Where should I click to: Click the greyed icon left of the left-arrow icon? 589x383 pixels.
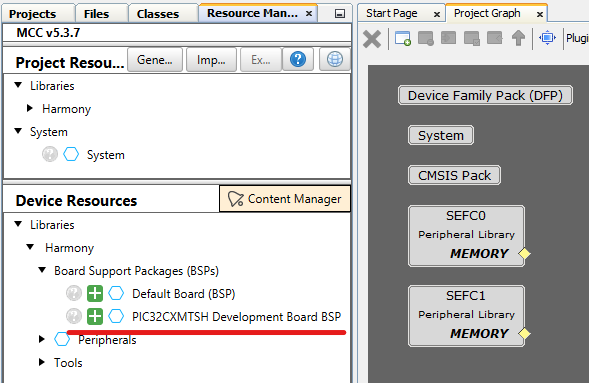point(472,38)
